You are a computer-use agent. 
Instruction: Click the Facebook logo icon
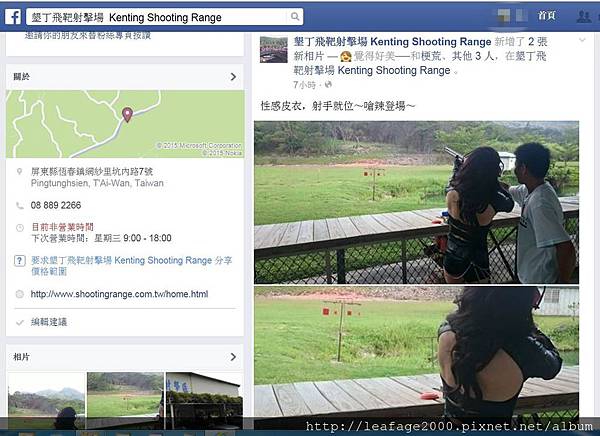[13, 17]
